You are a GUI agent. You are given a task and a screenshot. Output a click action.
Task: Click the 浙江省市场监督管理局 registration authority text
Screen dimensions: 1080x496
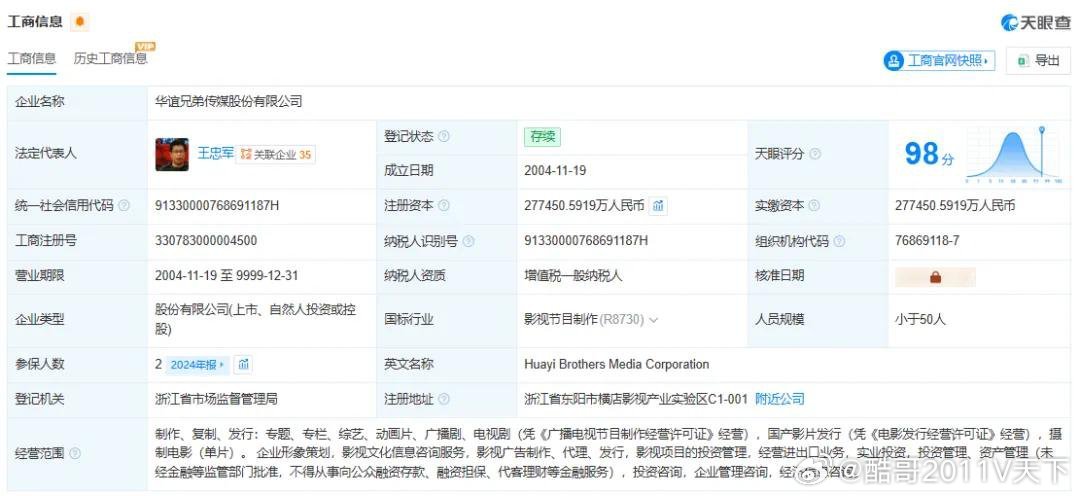(216, 399)
